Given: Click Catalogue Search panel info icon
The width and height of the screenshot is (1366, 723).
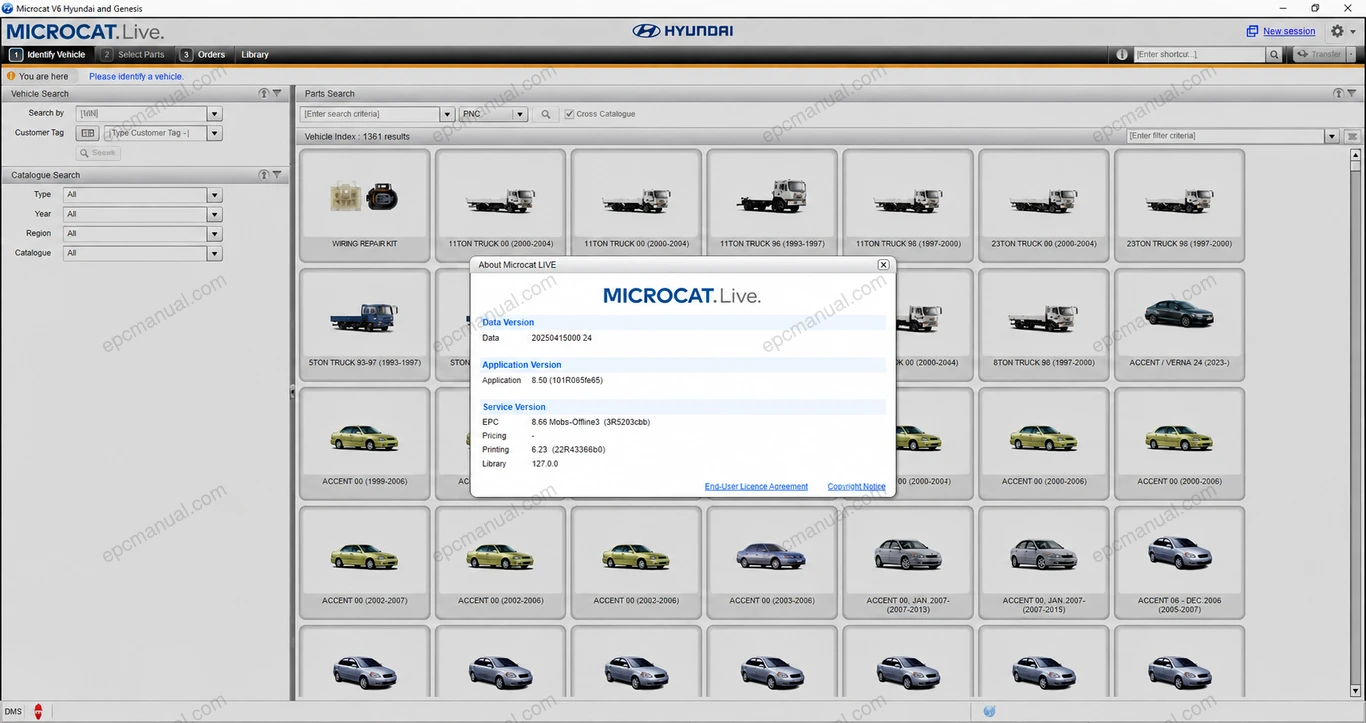Looking at the screenshot, I should (x=264, y=175).
